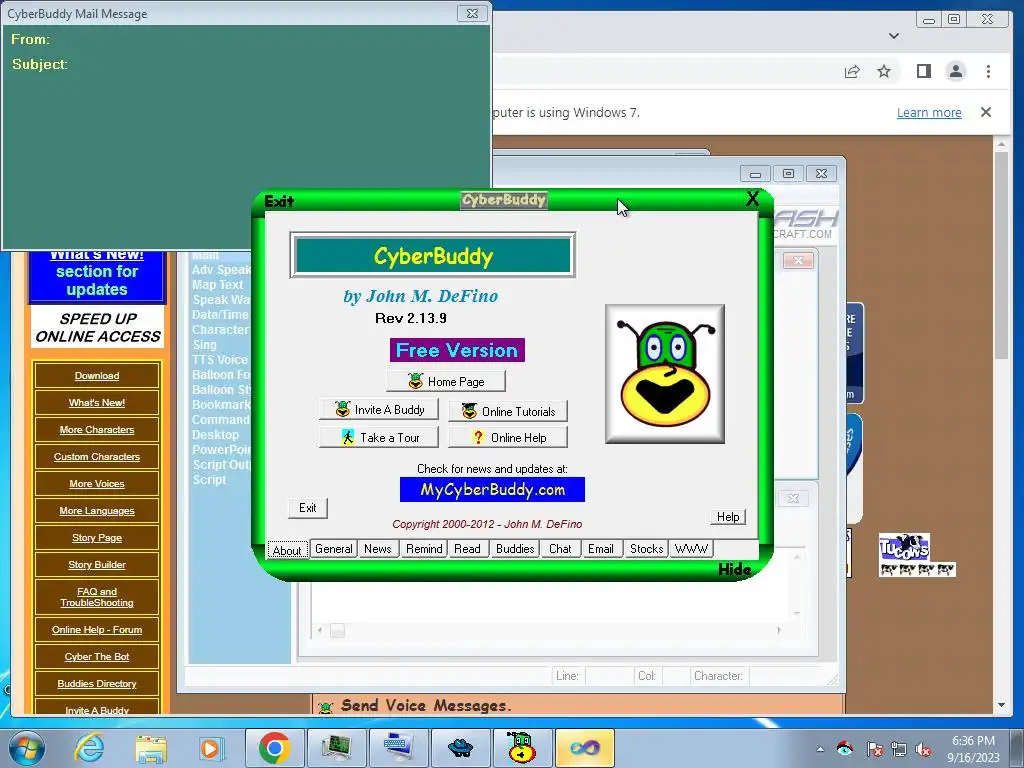The width and height of the screenshot is (1024, 768).
Task: Start Take a Tour button
Action: 379,438
